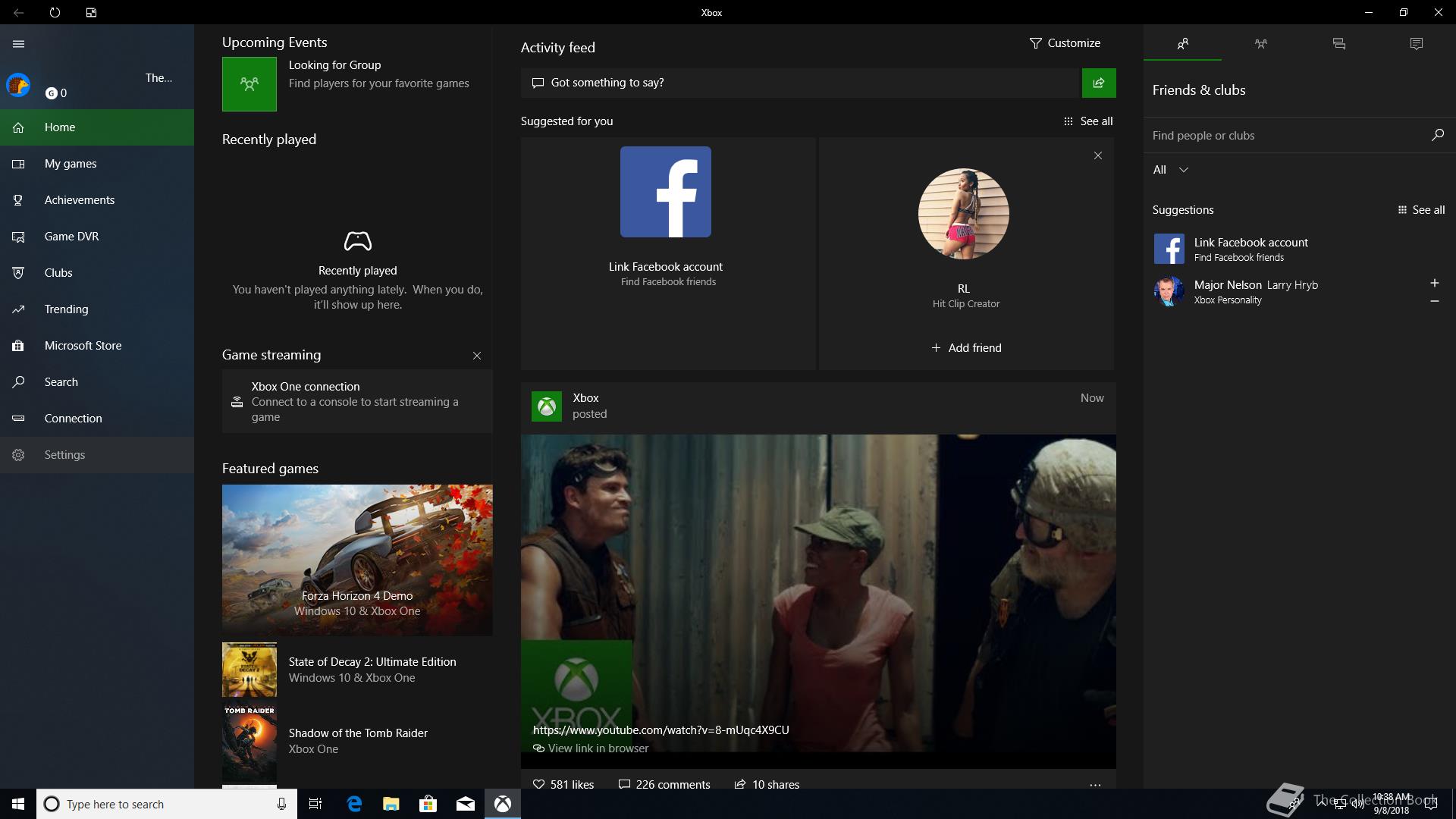Select the Activity alerts tab icon
1456x819 pixels.
(x=1417, y=44)
